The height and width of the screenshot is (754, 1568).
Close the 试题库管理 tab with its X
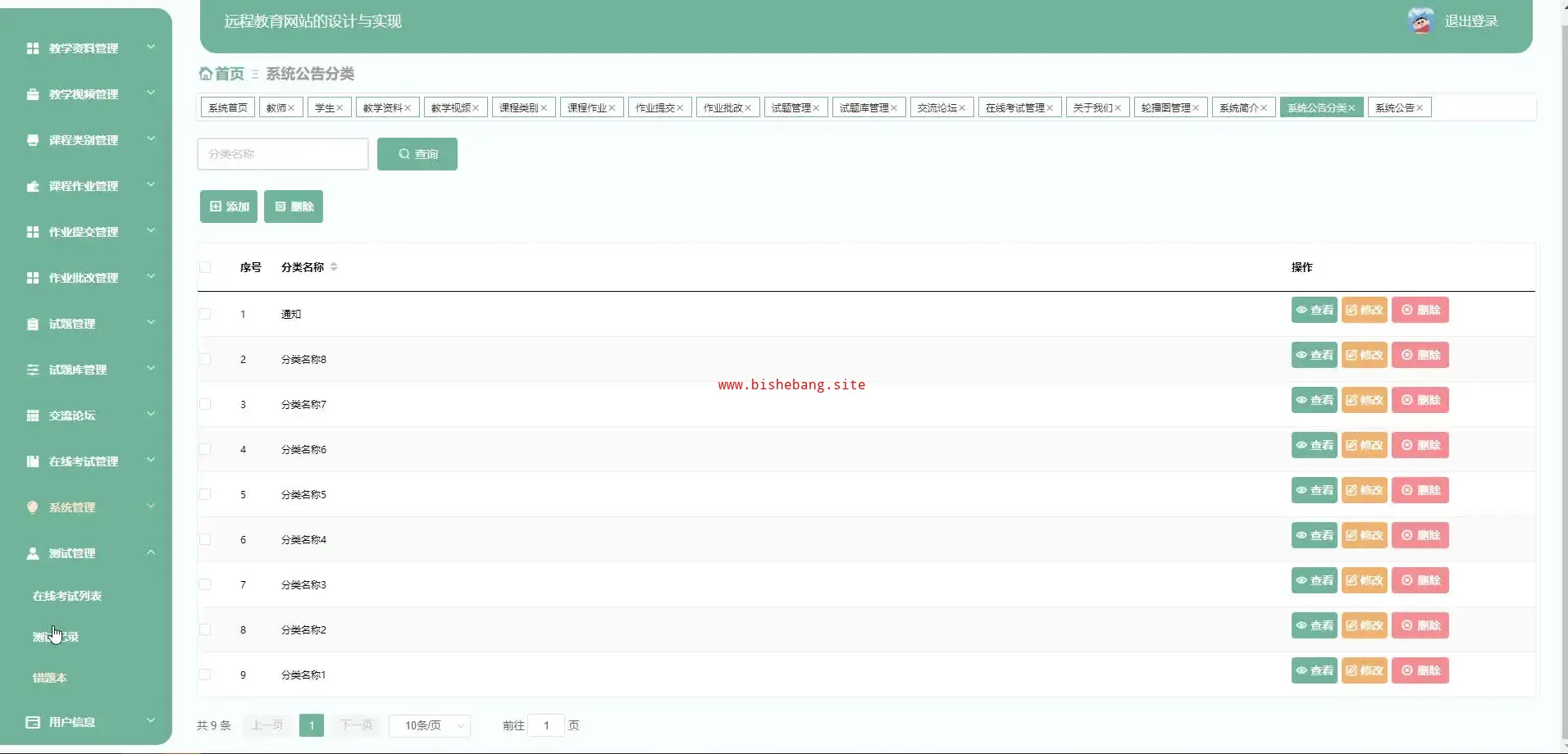click(894, 108)
